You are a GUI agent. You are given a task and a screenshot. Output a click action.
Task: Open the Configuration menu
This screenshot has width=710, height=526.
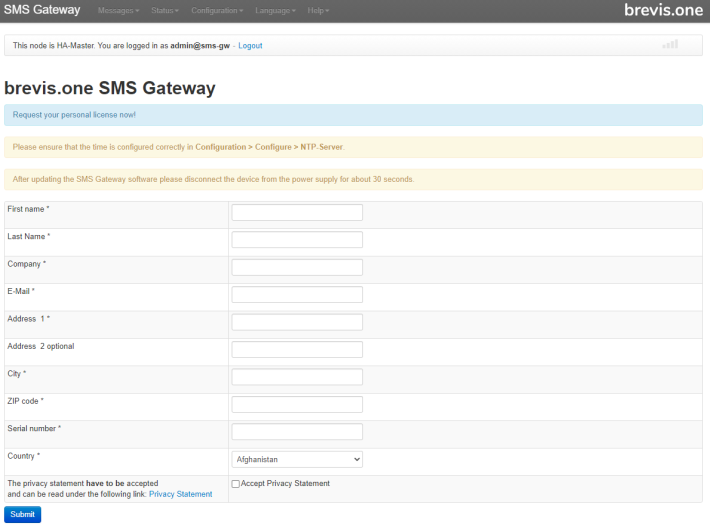pos(217,10)
